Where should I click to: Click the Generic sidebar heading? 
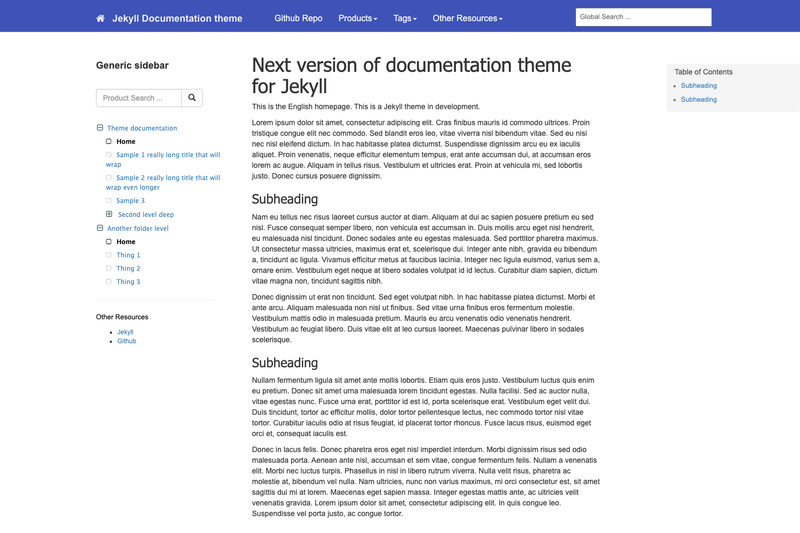click(x=132, y=65)
